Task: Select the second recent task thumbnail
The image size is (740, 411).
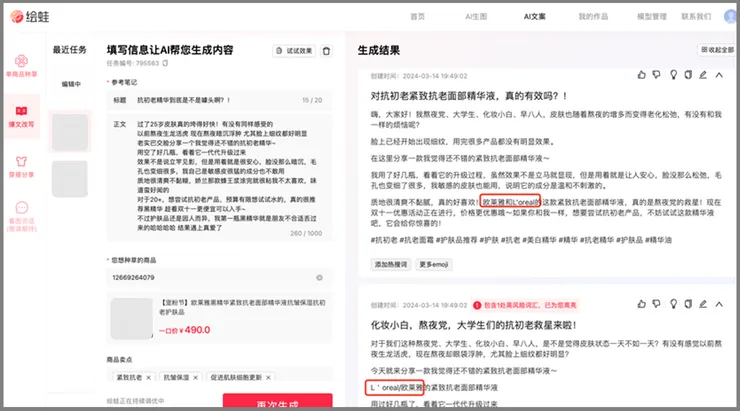Action: 70,178
